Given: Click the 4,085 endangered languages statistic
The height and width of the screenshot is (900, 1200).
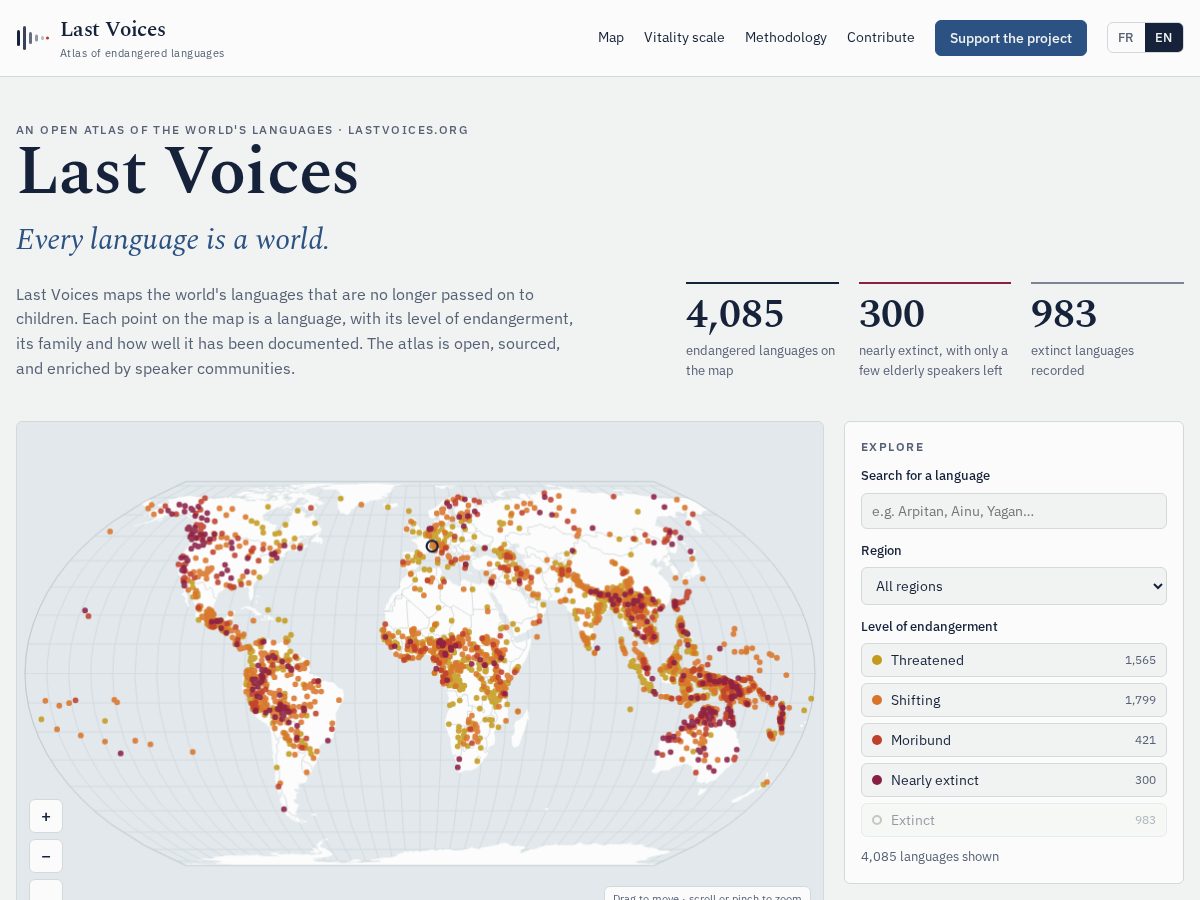Looking at the screenshot, I should coord(762,332).
